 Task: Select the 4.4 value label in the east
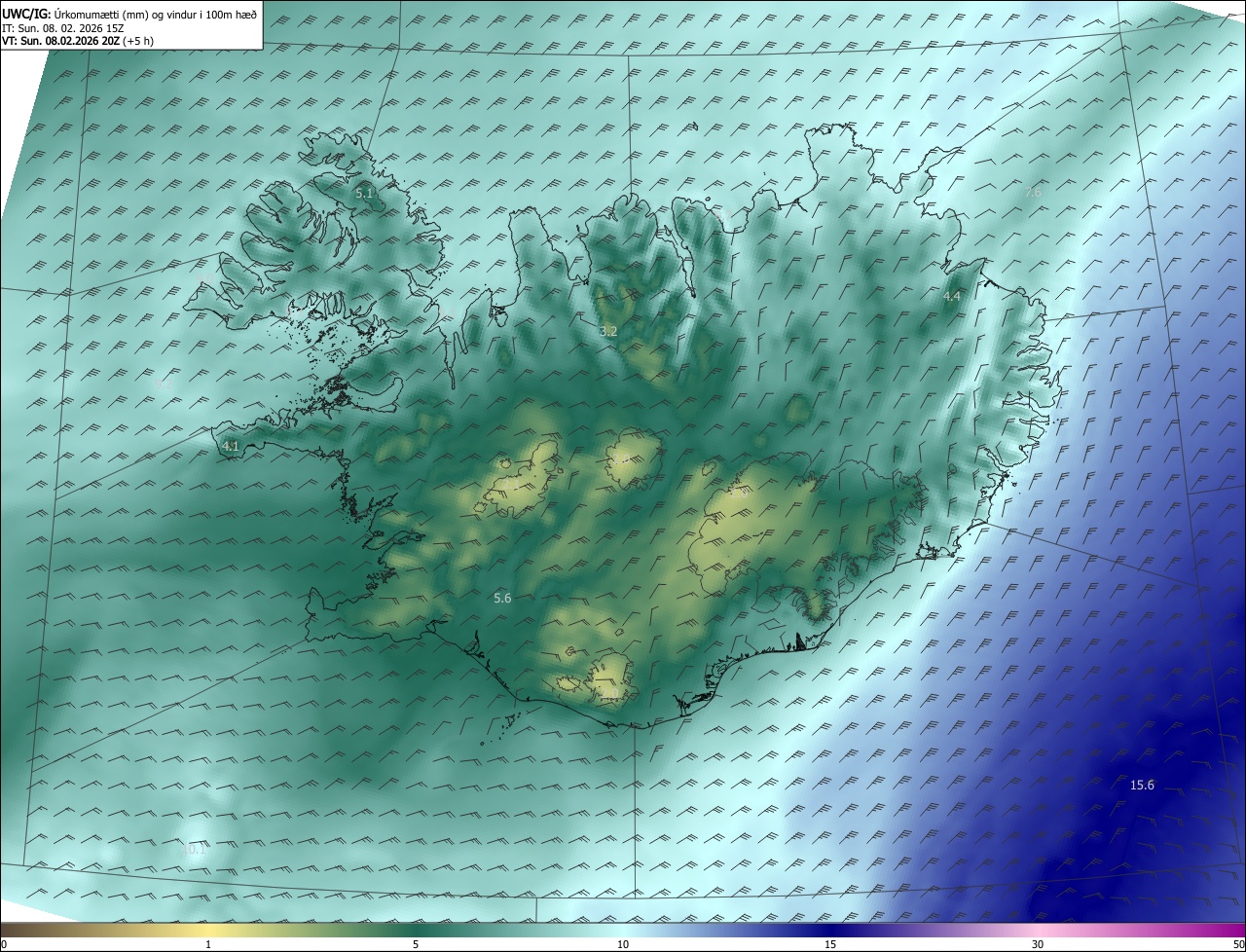[x=952, y=296]
